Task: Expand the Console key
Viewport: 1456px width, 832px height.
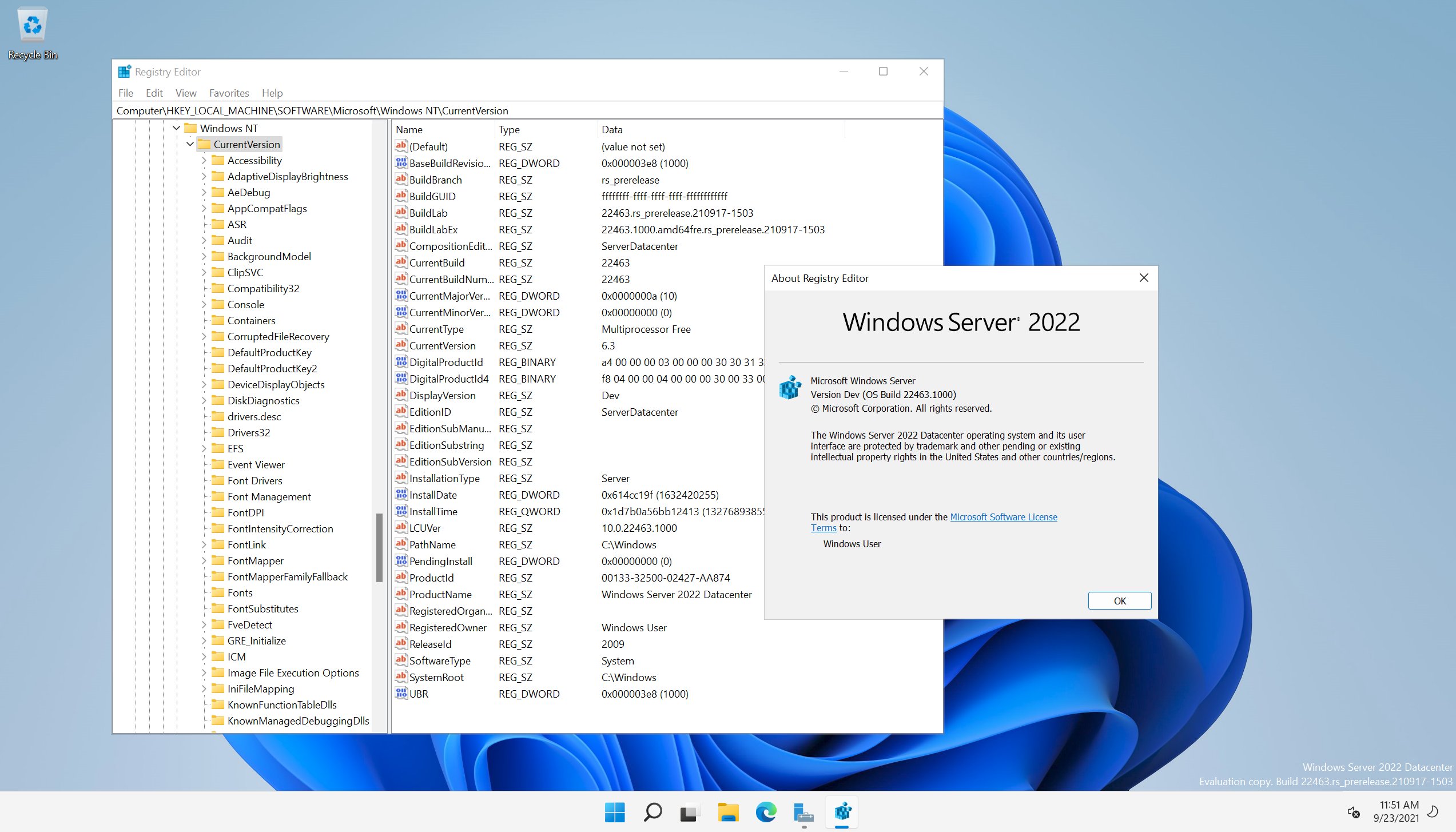Action: (204, 304)
